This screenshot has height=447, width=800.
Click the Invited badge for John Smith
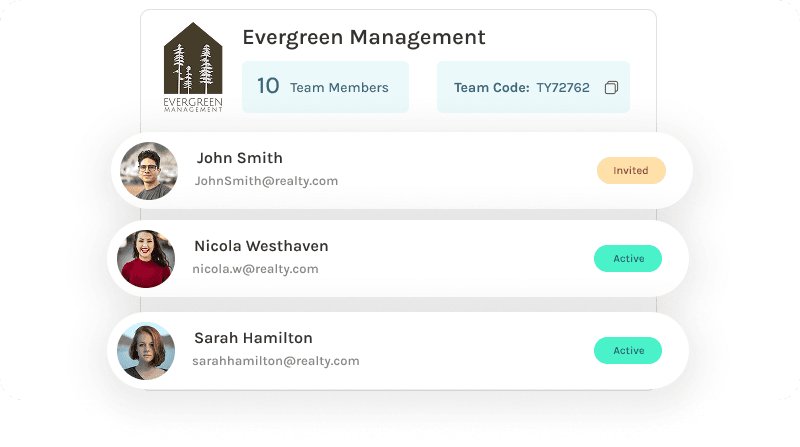pyautogui.click(x=631, y=170)
